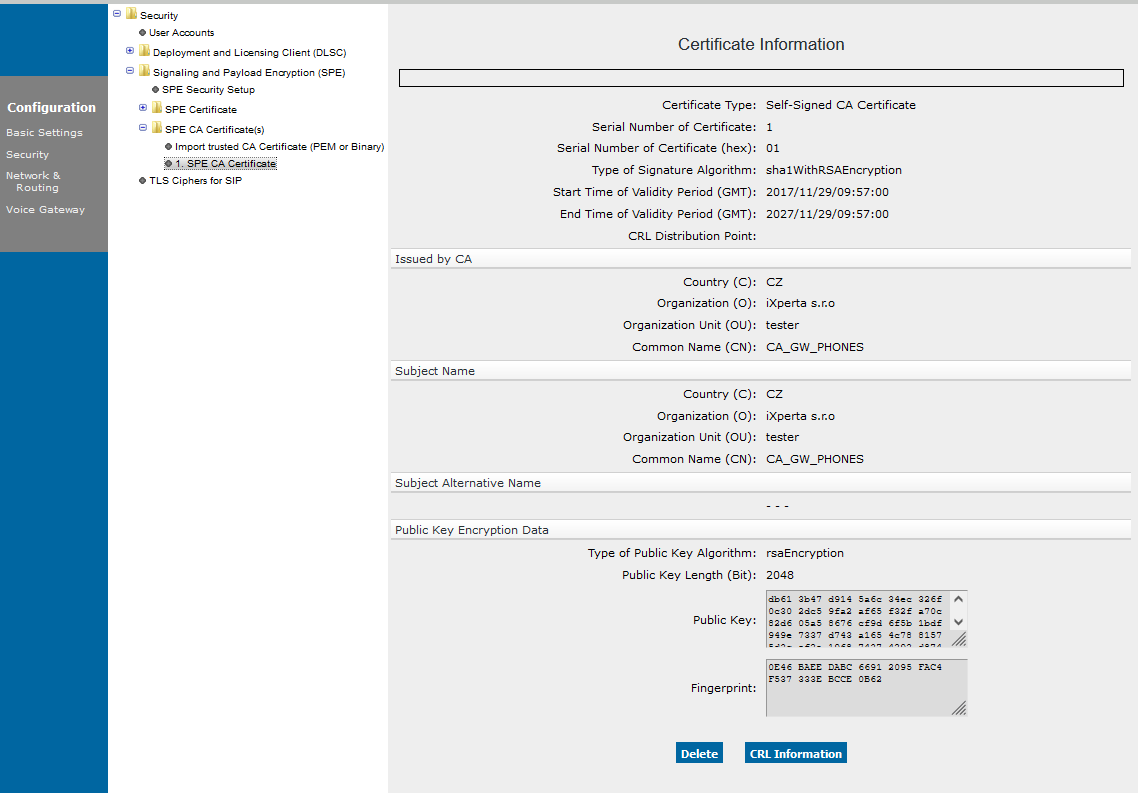This screenshot has width=1138, height=793.
Task: Click the DLSC folder icon
Action: (144, 51)
